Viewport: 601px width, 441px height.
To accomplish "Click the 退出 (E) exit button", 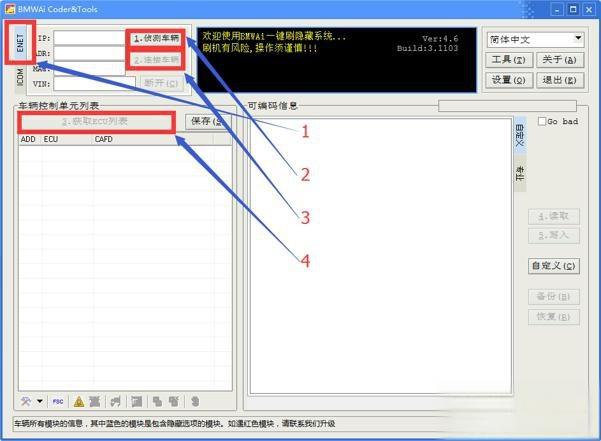I will (x=560, y=80).
